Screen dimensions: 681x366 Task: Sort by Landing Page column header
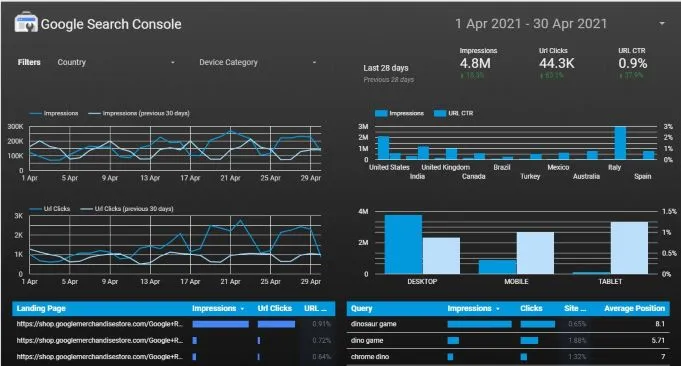pos(41,308)
